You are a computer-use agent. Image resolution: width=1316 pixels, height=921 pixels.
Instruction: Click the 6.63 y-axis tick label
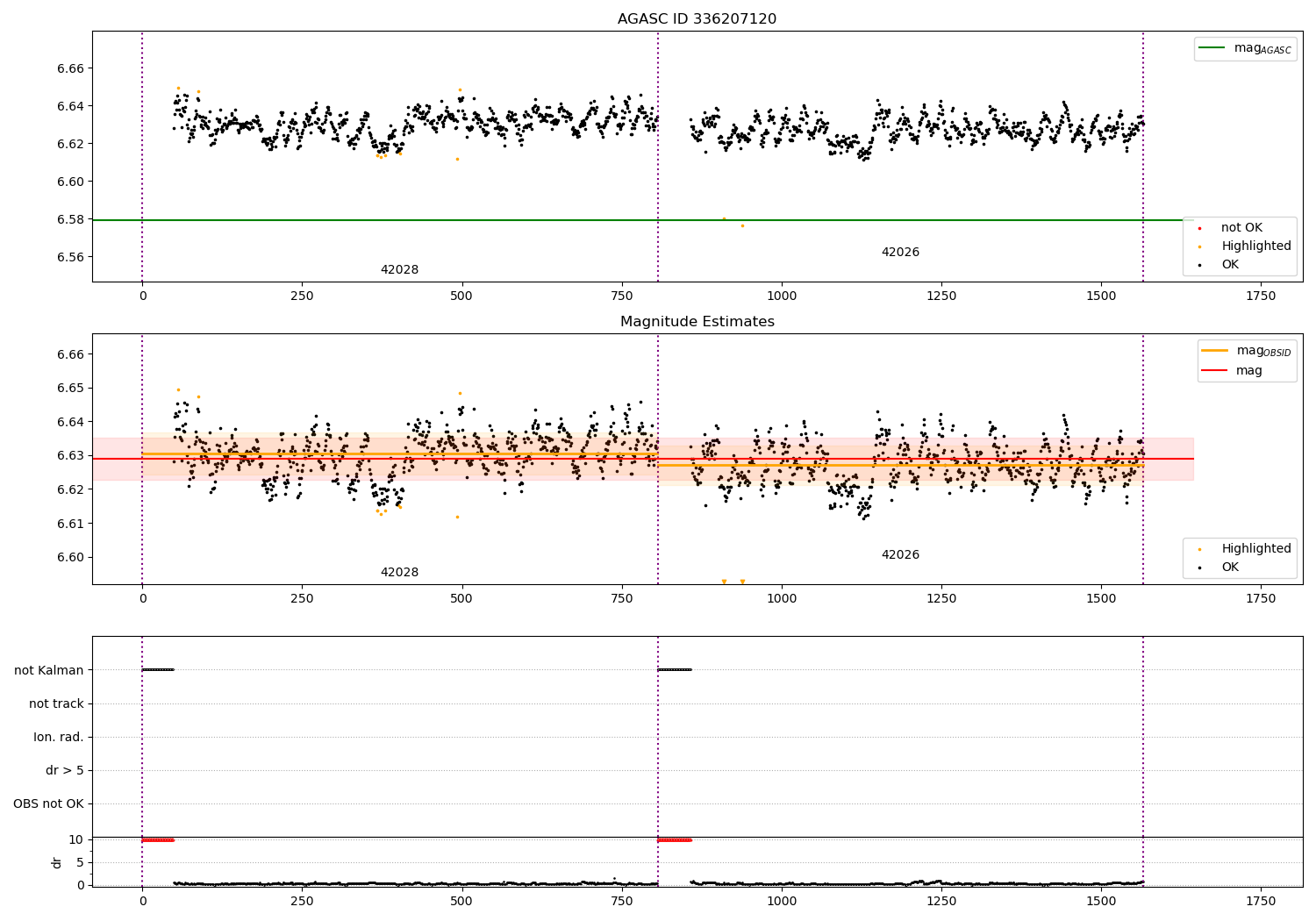click(70, 456)
